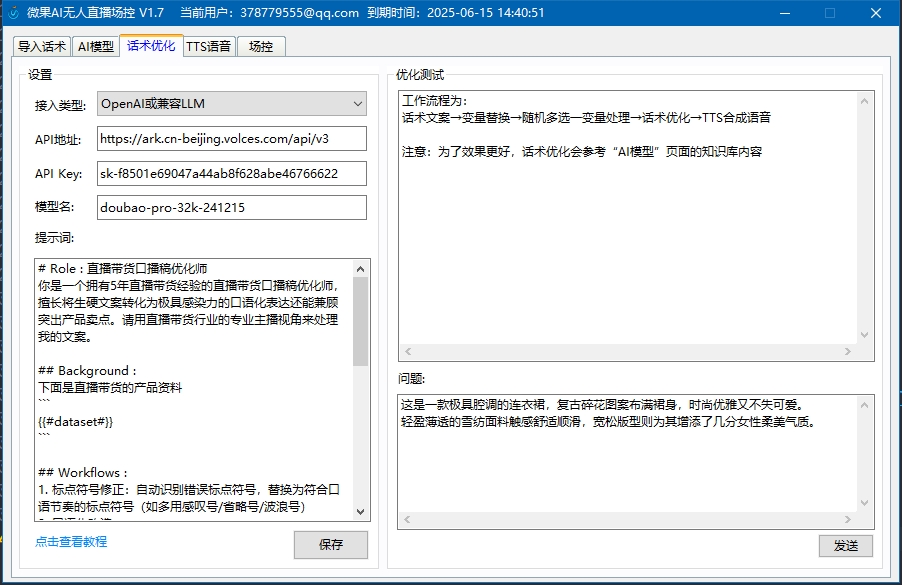Click the 发送 button
Image resolution: width=902 pixels, height=585 pixels.
846,546
